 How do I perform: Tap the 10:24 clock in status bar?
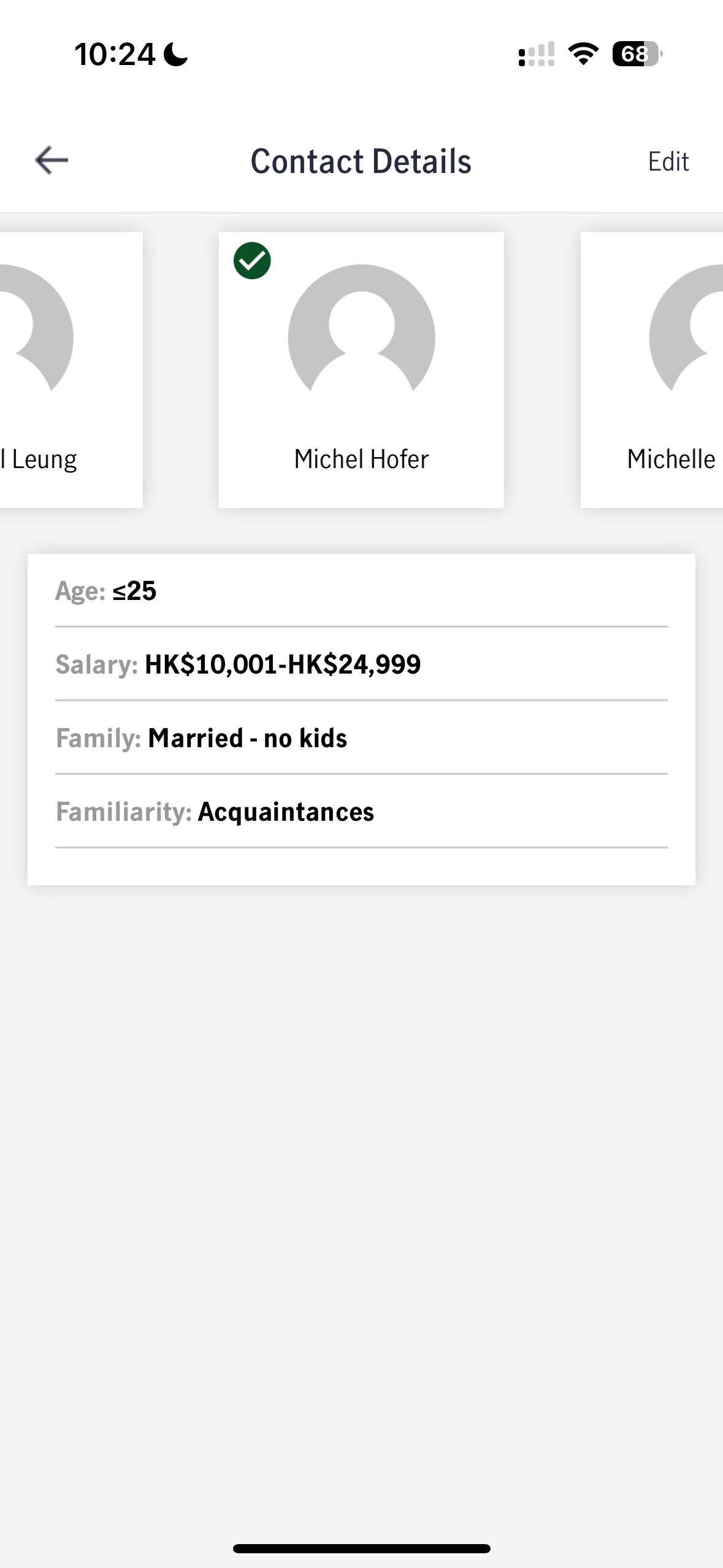tap(115, 54)
